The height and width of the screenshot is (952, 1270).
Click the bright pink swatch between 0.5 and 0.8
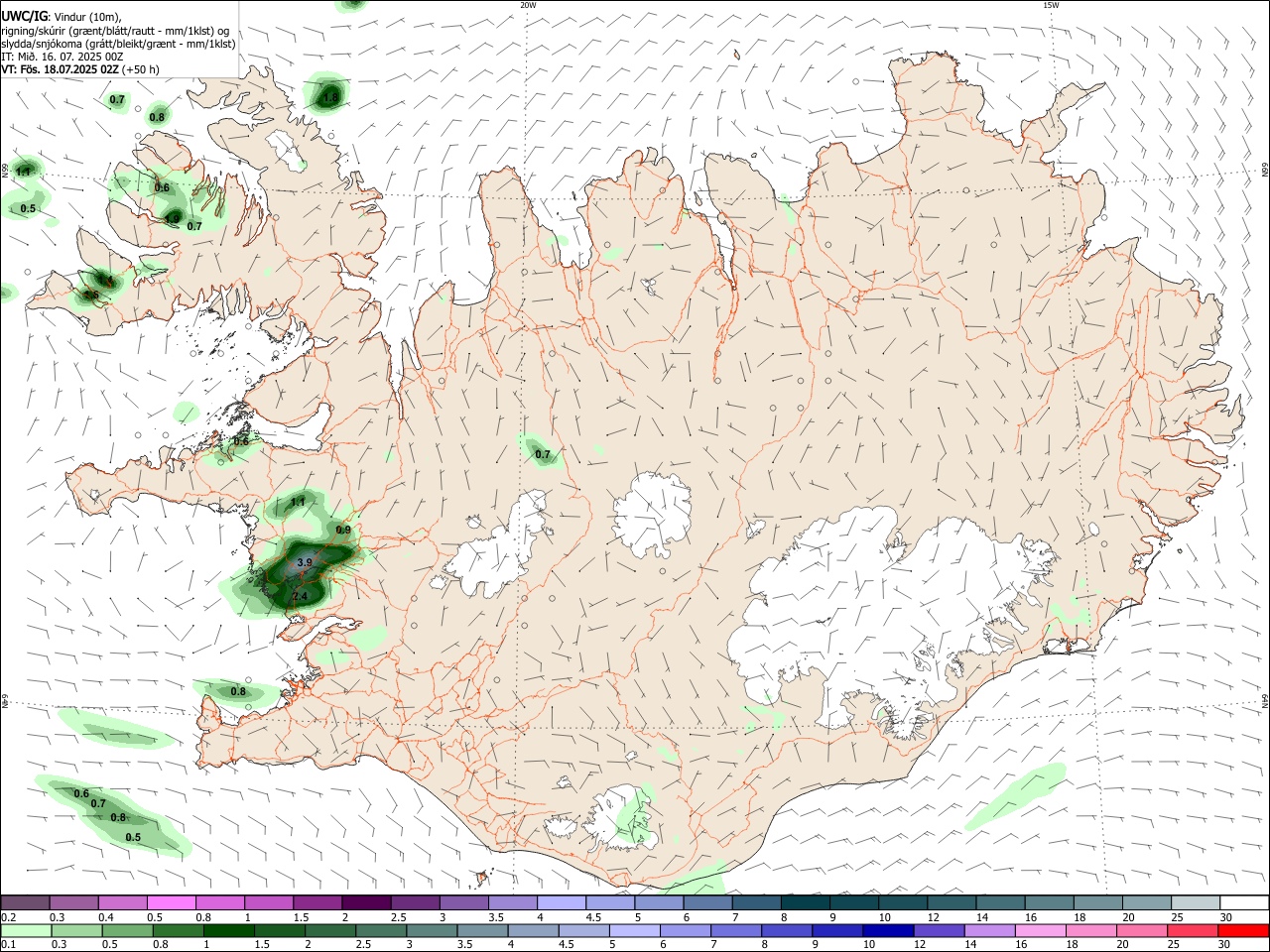[x=172, y=902]
